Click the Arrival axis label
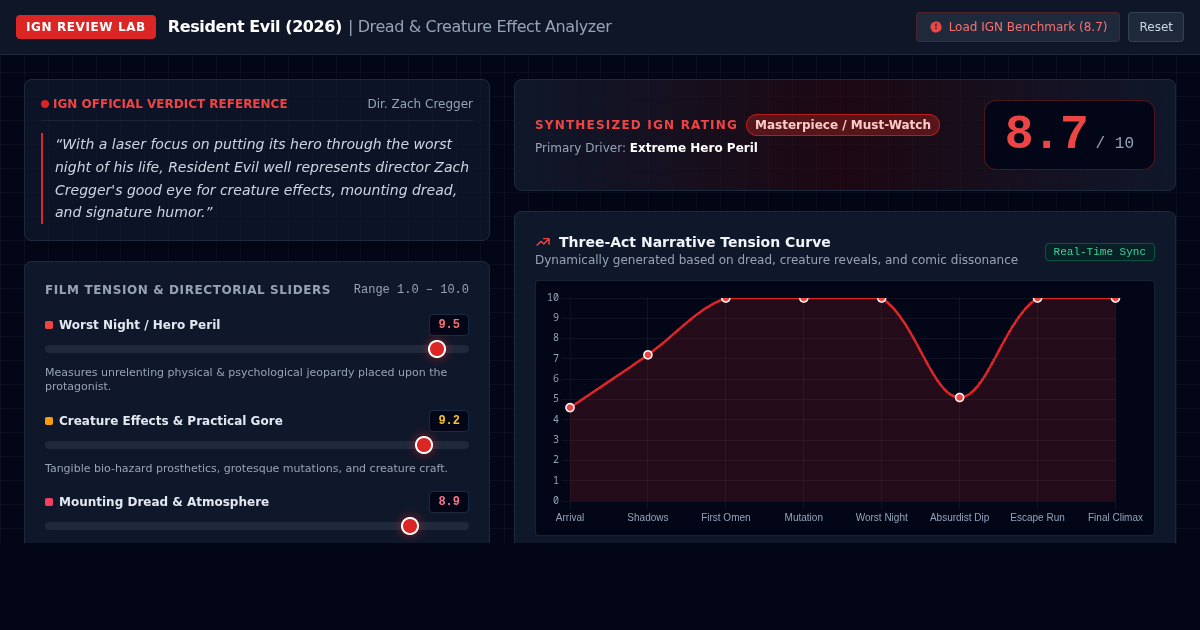The image size is (1200, 630). point(570,518)
